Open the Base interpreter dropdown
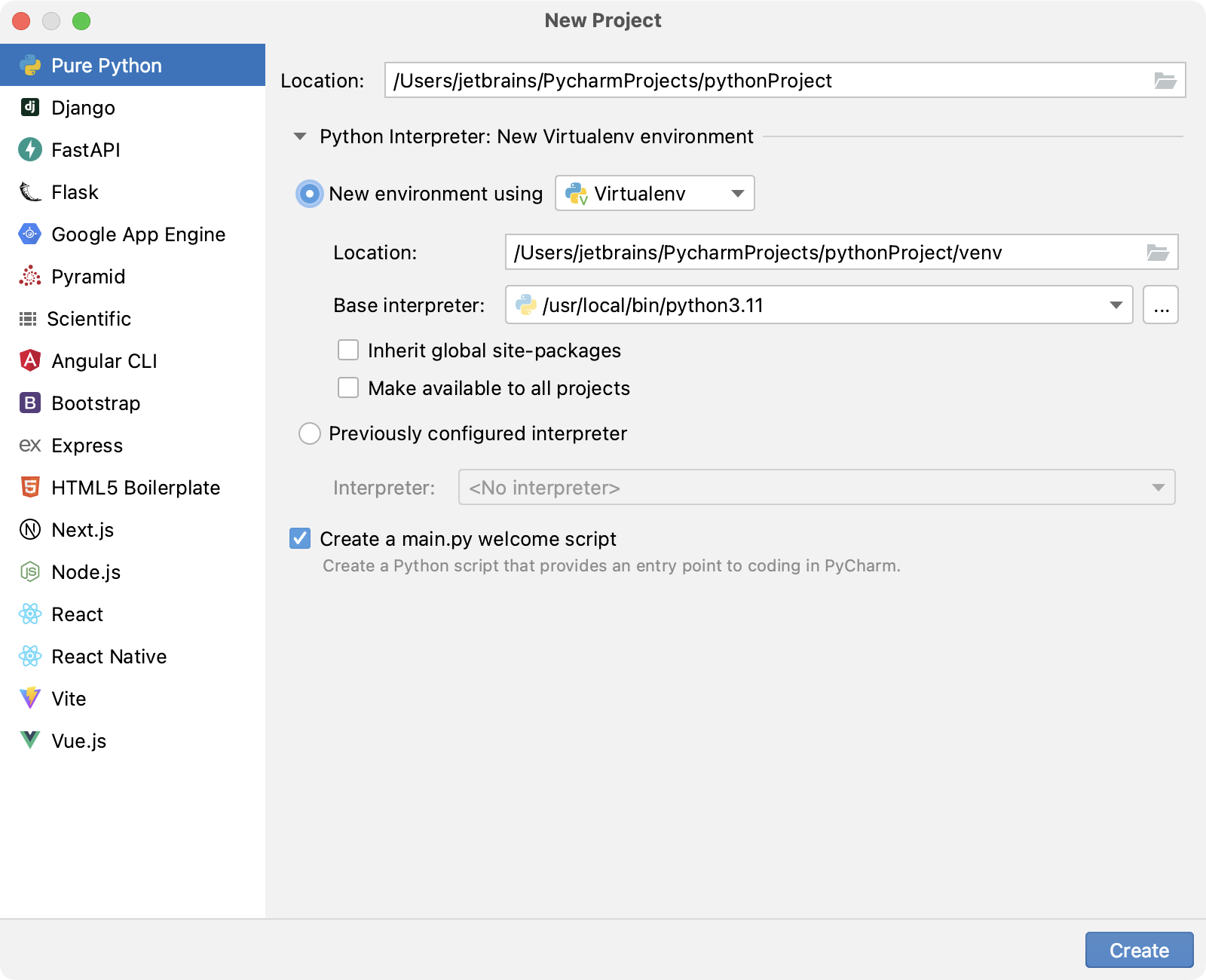Viewport: 1206px width, 980px height. tap(1114, 305)
